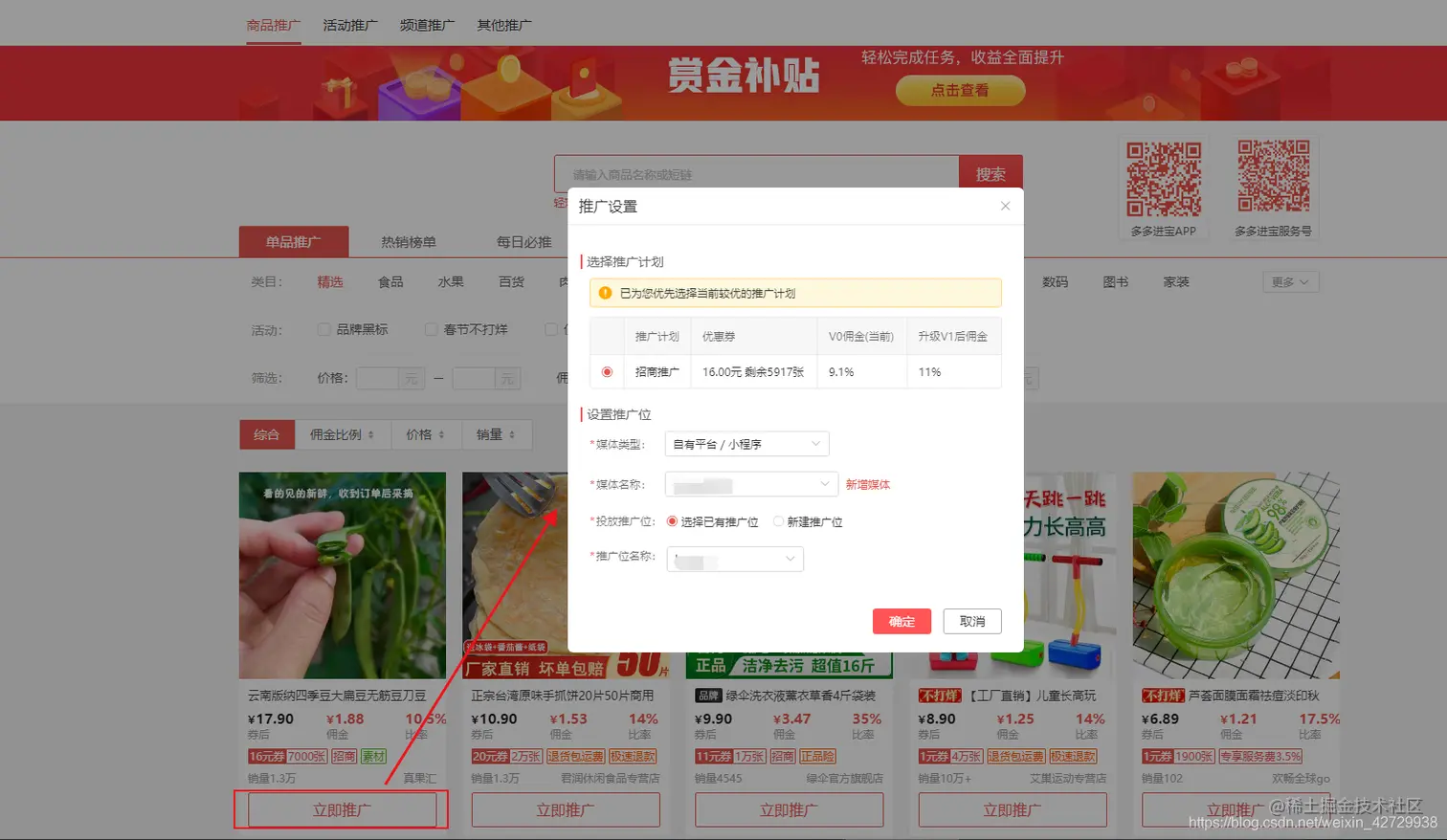Image resolution: width=1447 pixels, height=840 pixels.
Task: Click the 确定 button
Action: pyautogui.click(x=902, y=621)
